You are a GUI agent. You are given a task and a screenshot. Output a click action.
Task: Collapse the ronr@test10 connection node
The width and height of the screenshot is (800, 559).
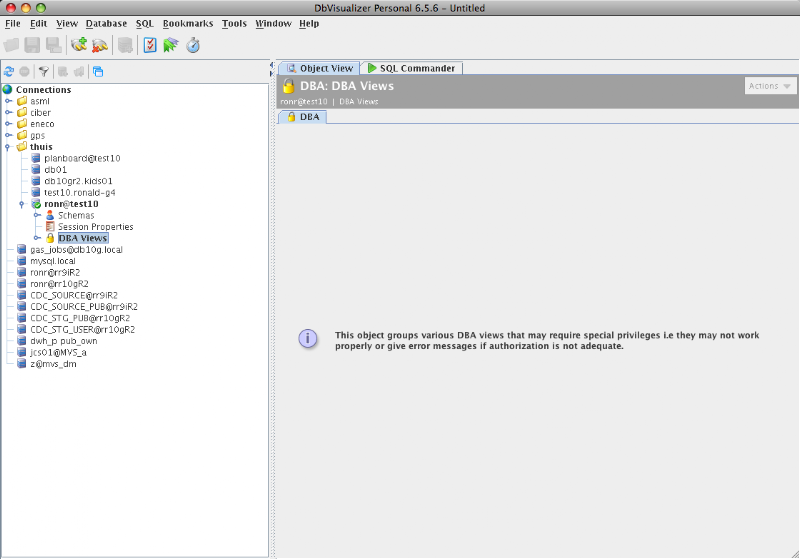21,205
